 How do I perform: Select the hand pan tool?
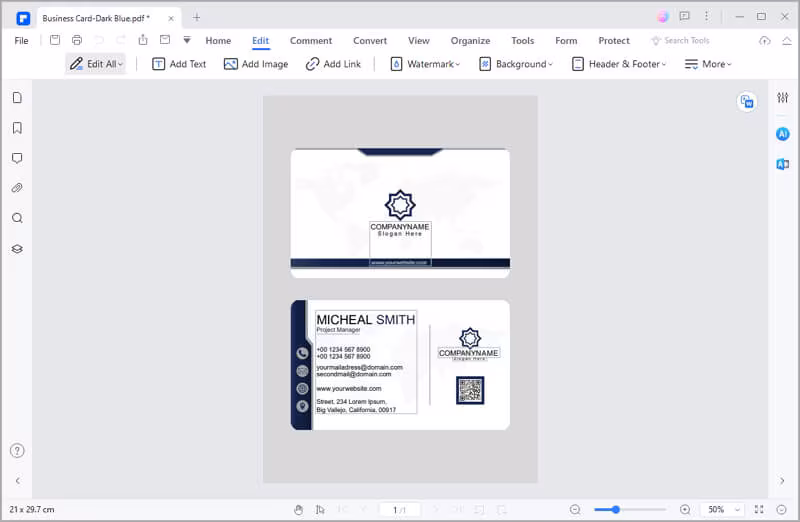tap(298, 509)
